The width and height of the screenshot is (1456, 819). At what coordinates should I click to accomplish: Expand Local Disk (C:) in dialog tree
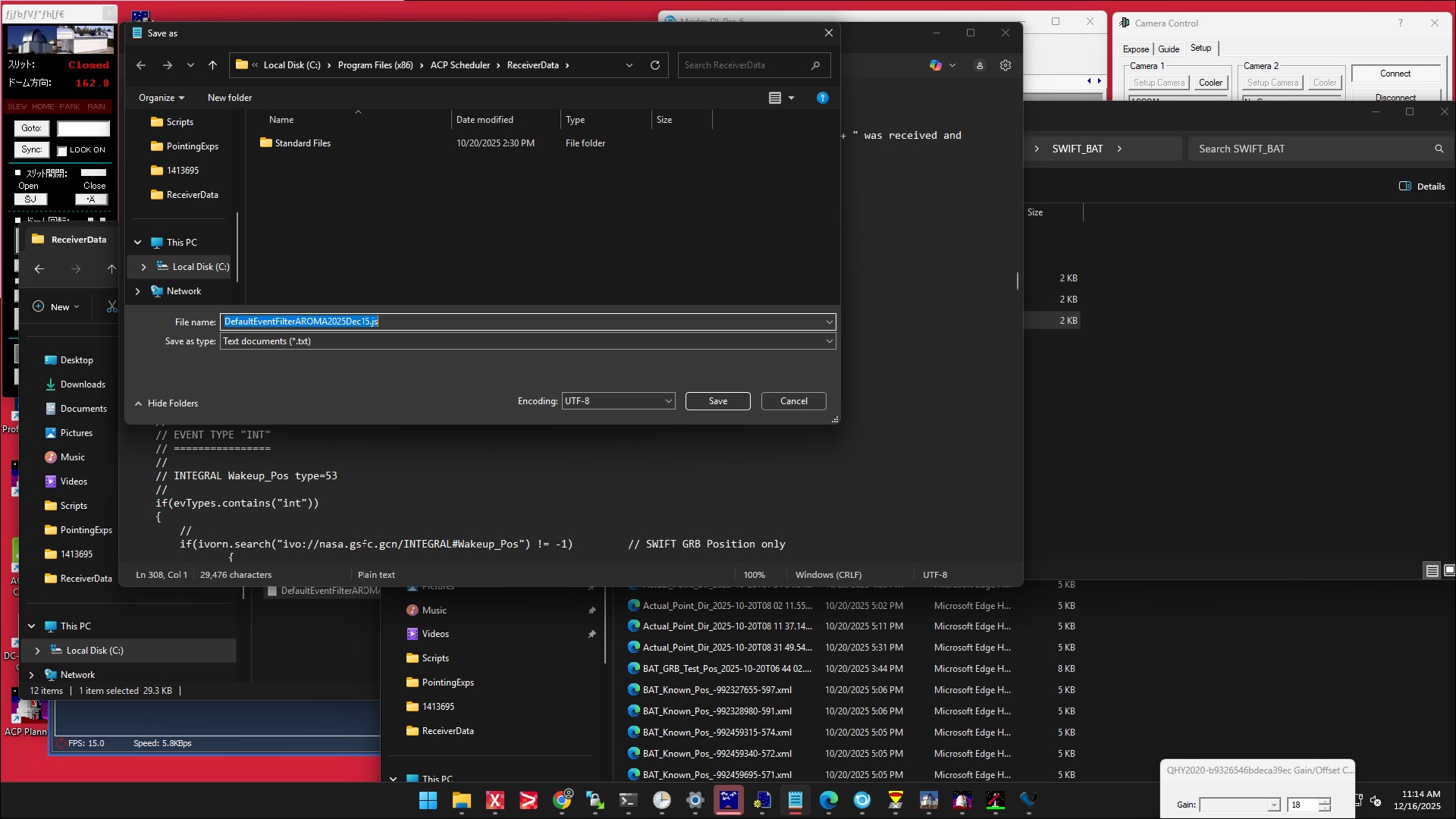coord(143,267)
